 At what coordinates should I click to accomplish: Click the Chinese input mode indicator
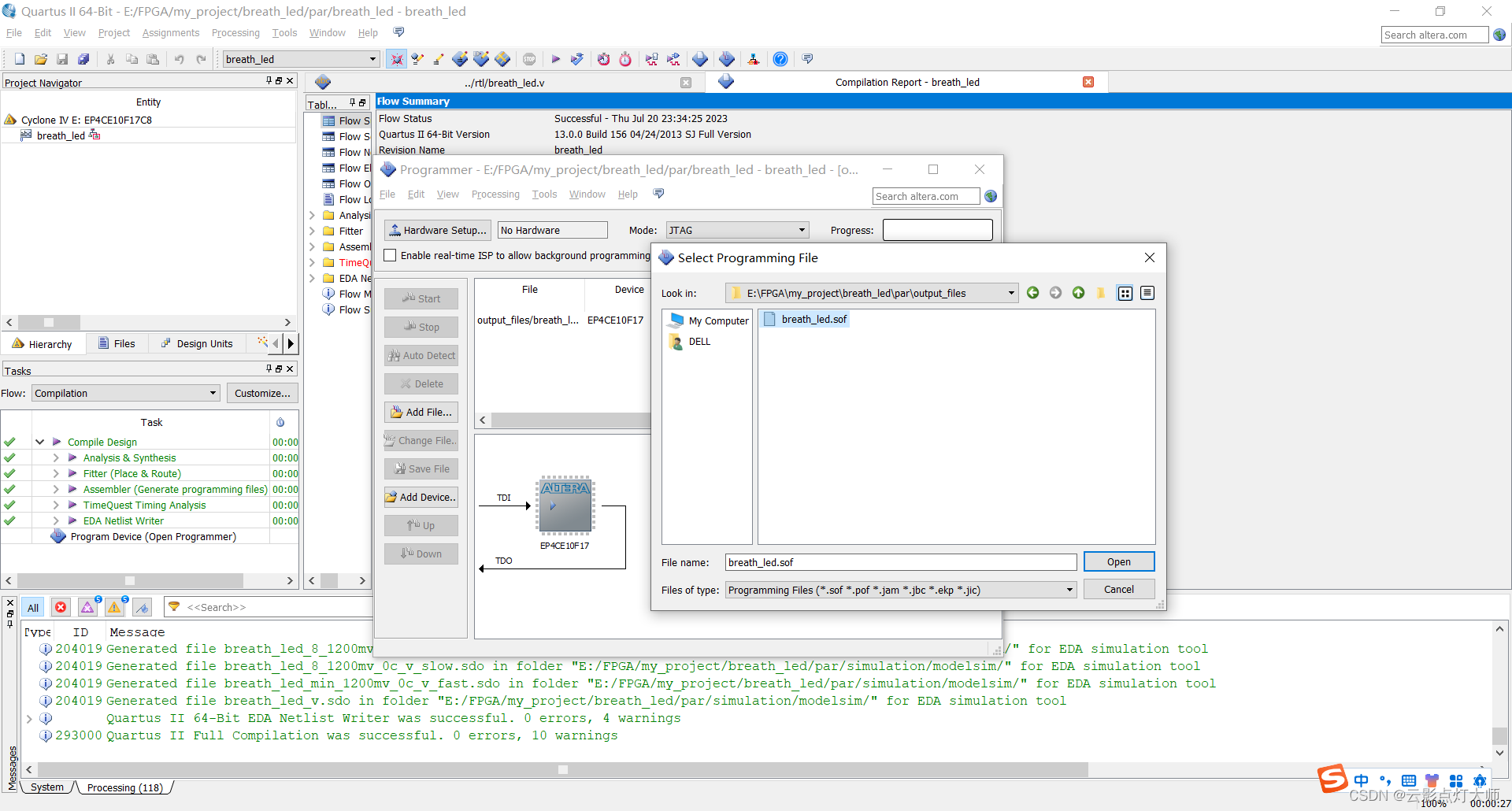click(1362, 780)
